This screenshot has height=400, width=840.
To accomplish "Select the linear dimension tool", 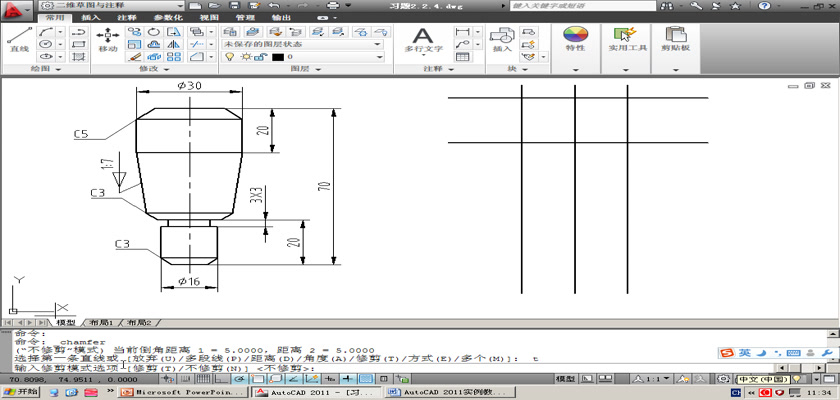I will click(463, 32).
